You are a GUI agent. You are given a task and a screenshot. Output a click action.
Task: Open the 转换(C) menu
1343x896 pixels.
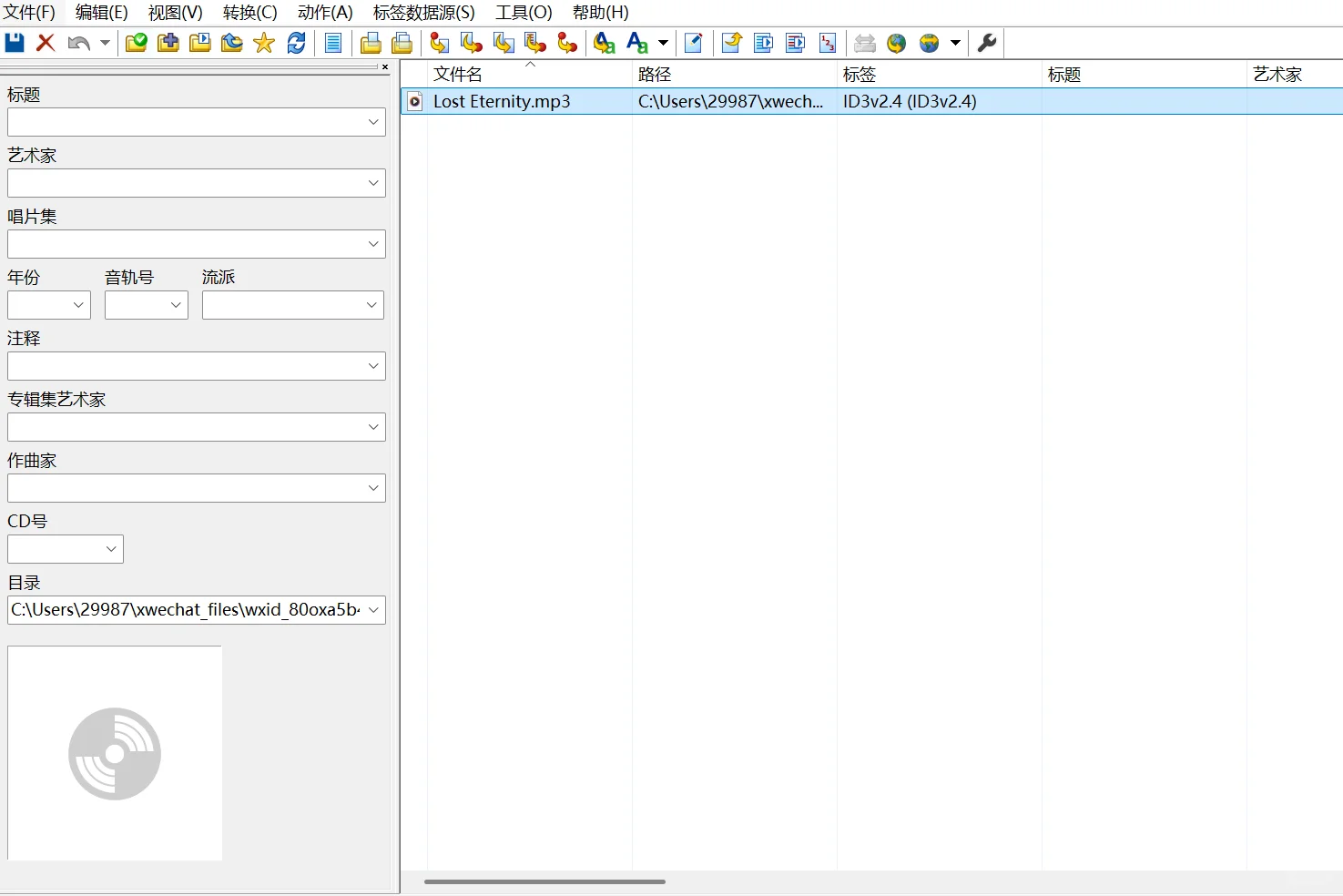[x=250, y=13]
